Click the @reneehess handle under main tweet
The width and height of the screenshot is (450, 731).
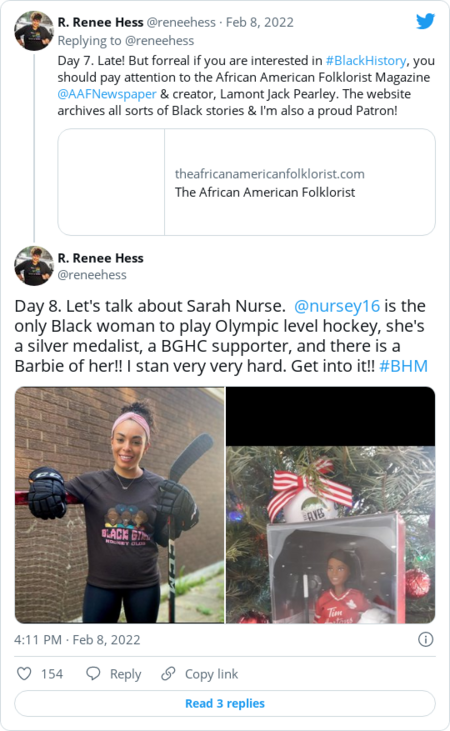(92, 275)
